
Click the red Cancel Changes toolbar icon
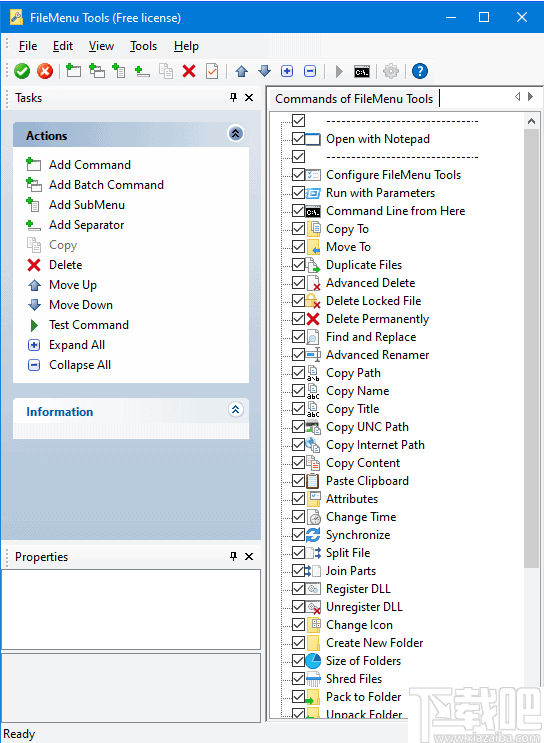pos(45,71)
